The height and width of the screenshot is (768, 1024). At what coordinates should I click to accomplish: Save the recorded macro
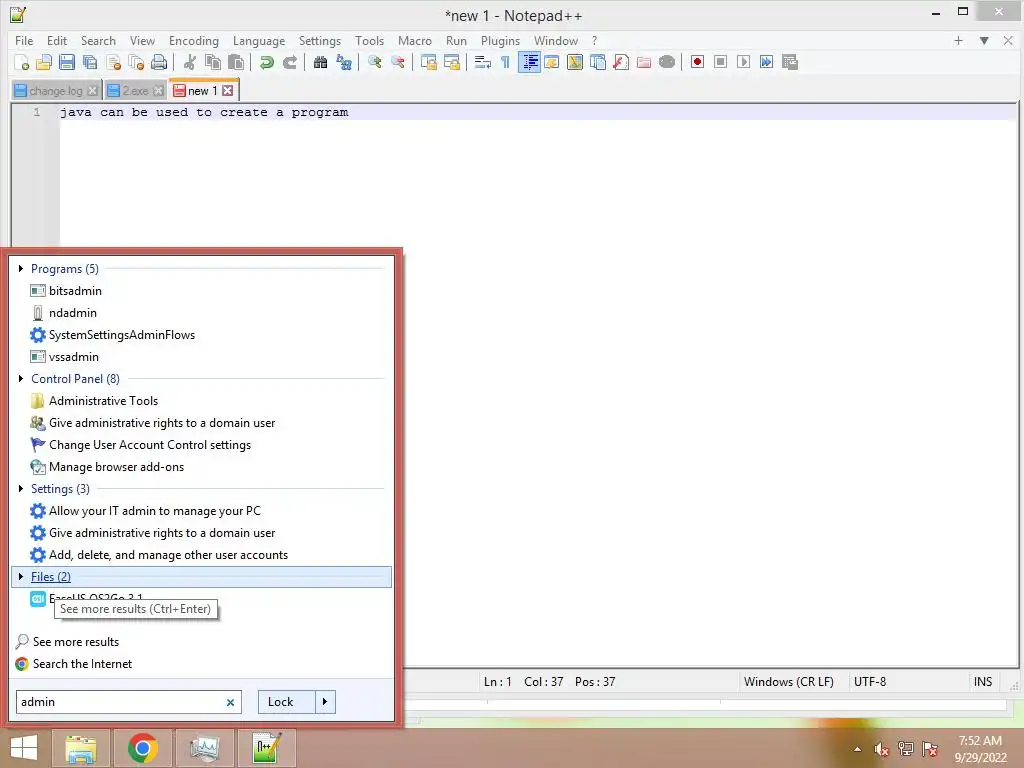pyautogui.click(x=790, y=62)
